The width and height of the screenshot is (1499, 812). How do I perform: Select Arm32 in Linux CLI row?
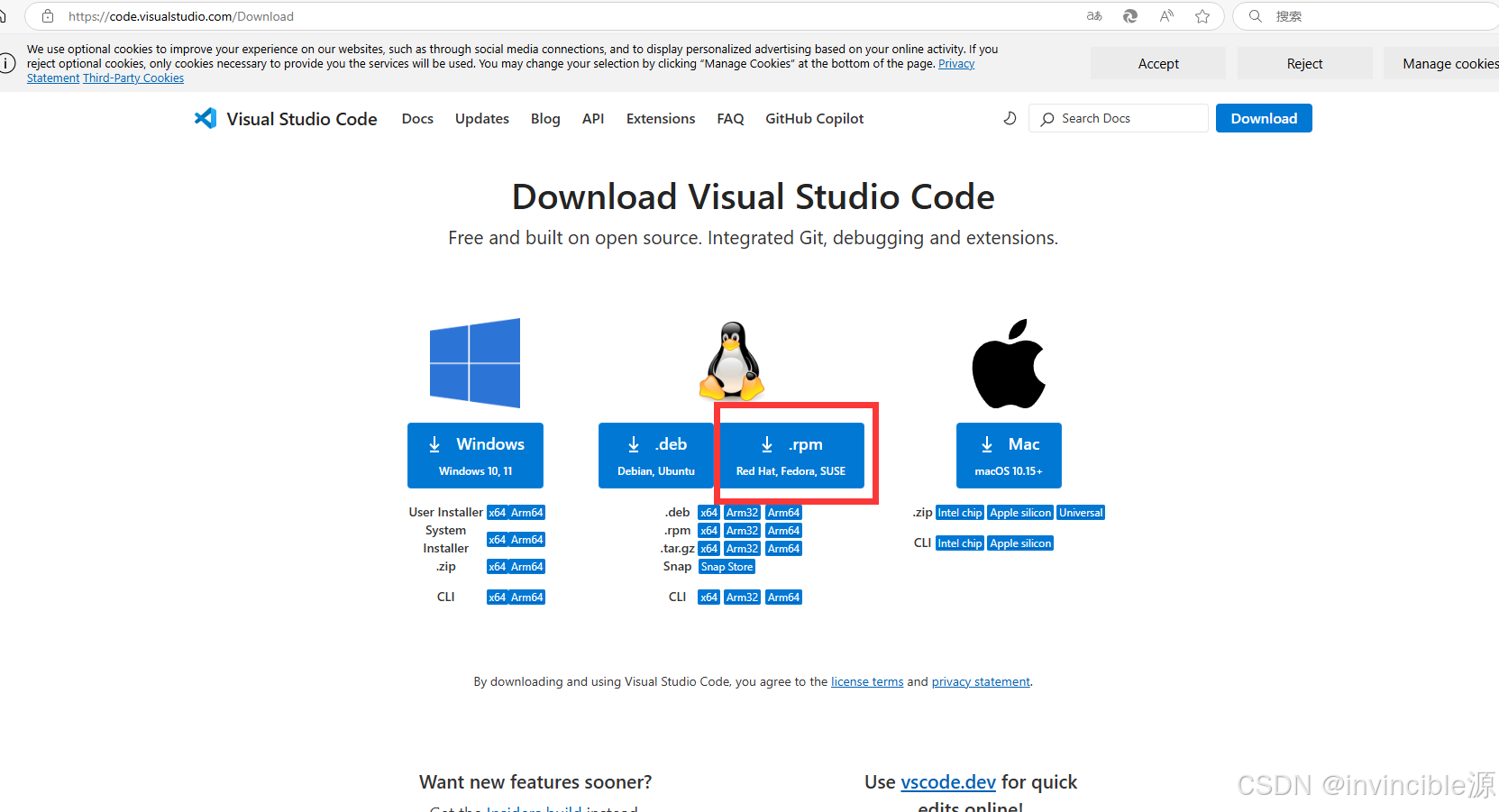coord(743,598)
